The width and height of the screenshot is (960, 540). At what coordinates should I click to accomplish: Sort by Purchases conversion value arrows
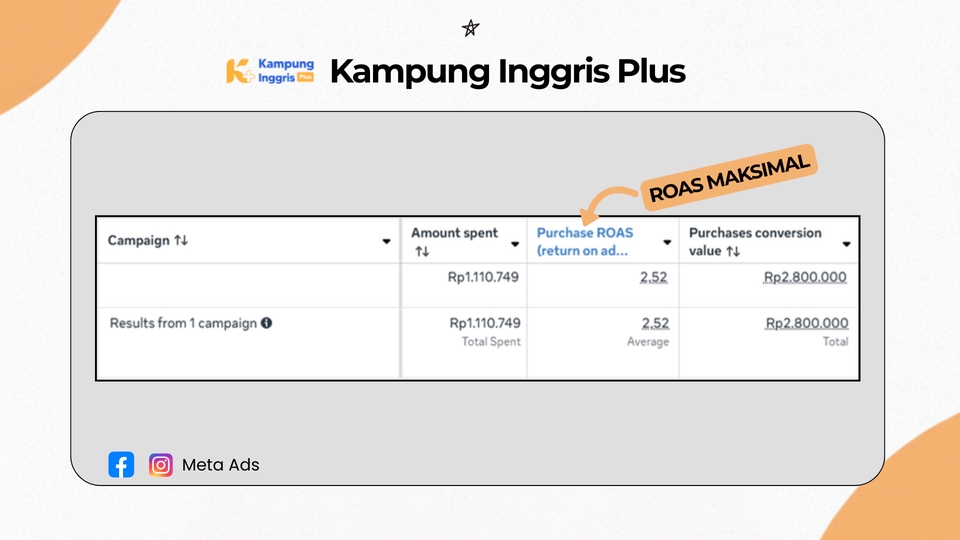point(733,250)
